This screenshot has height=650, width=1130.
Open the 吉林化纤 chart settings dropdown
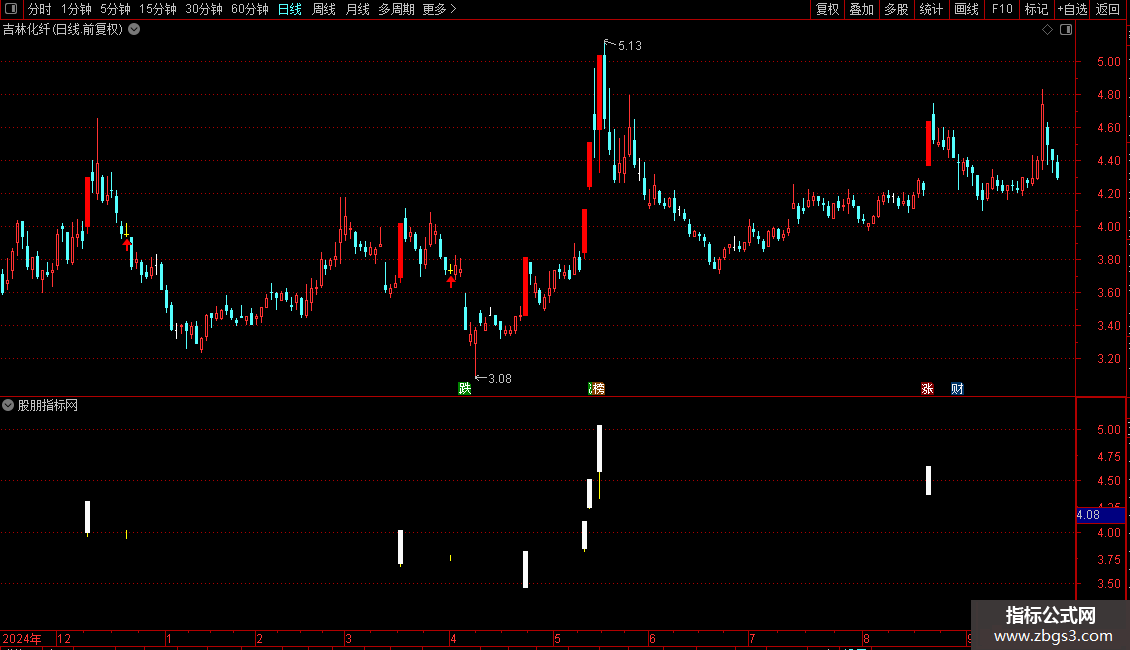tap(134, 30)
